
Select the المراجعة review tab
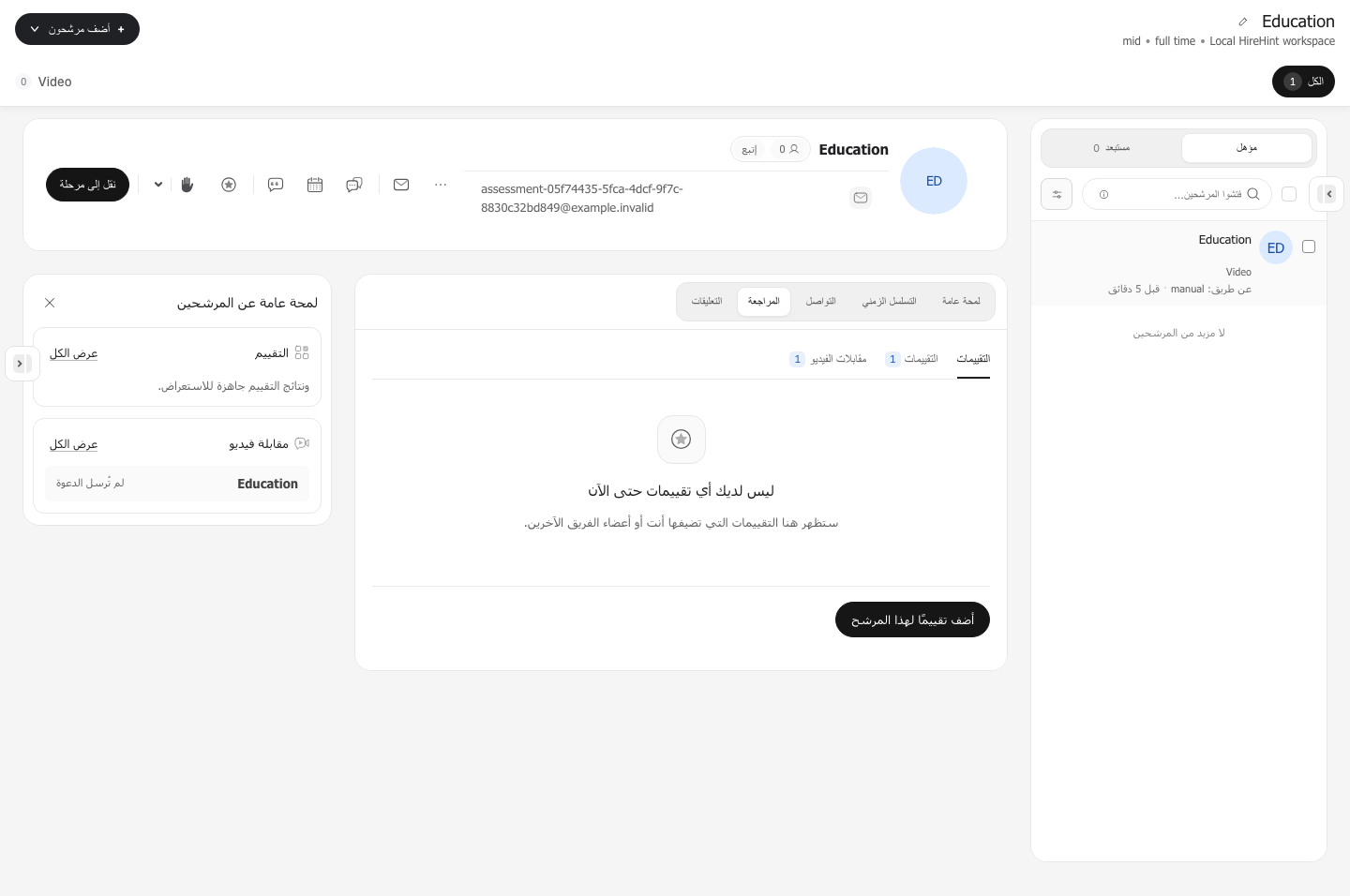click(x=764, y=302)
